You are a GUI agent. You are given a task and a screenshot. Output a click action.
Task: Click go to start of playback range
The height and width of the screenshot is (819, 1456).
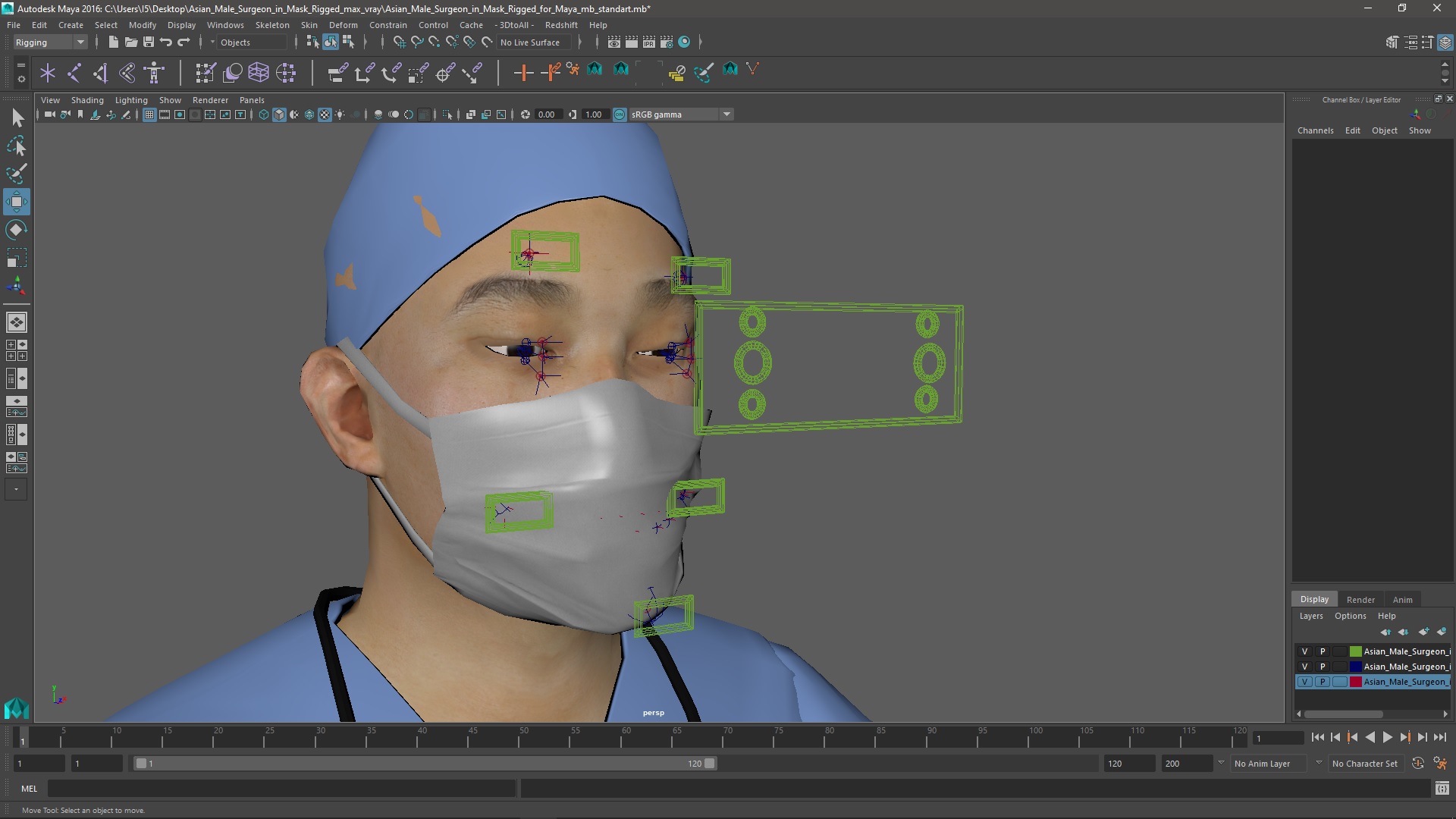pyautogui.click(x=1317, y=737)
